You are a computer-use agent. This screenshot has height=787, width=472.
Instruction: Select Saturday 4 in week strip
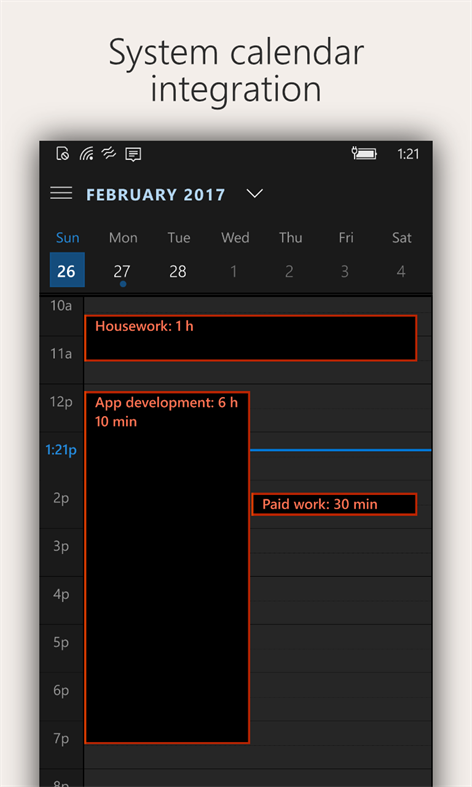[401, 271]
